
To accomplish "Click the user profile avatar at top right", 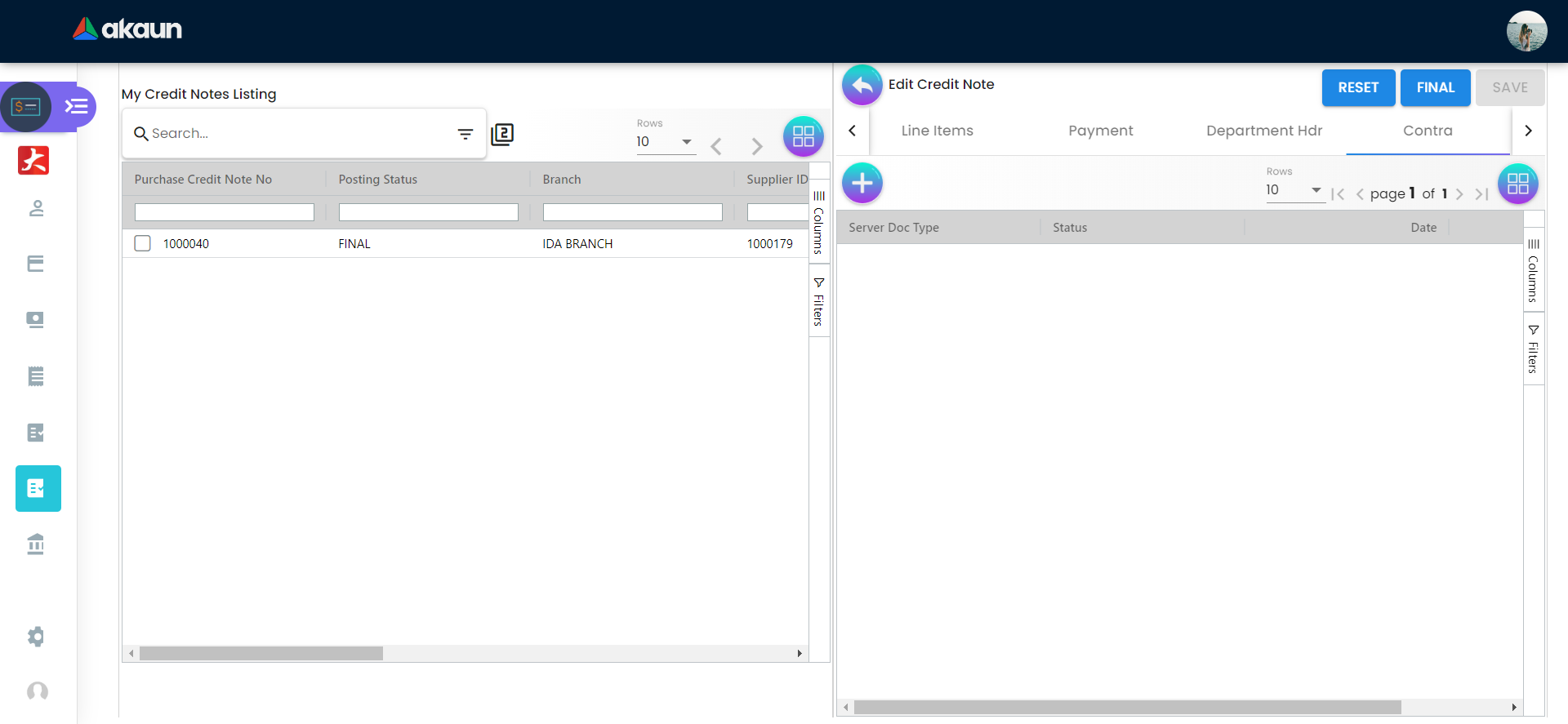I will pos(1526,31).
